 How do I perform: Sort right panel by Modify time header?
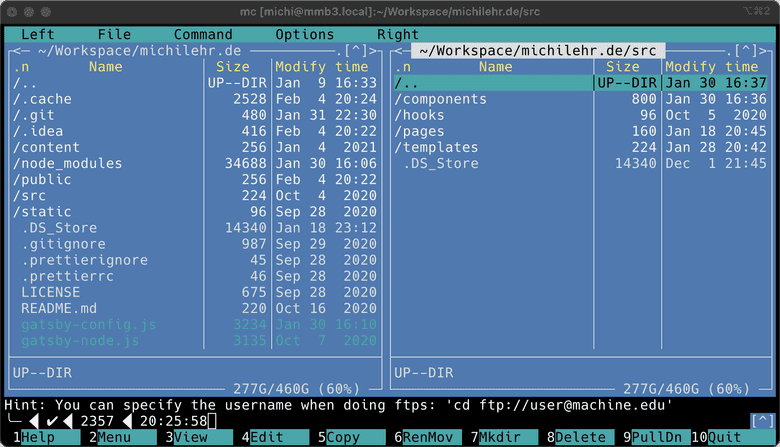(x=713, y=67)
